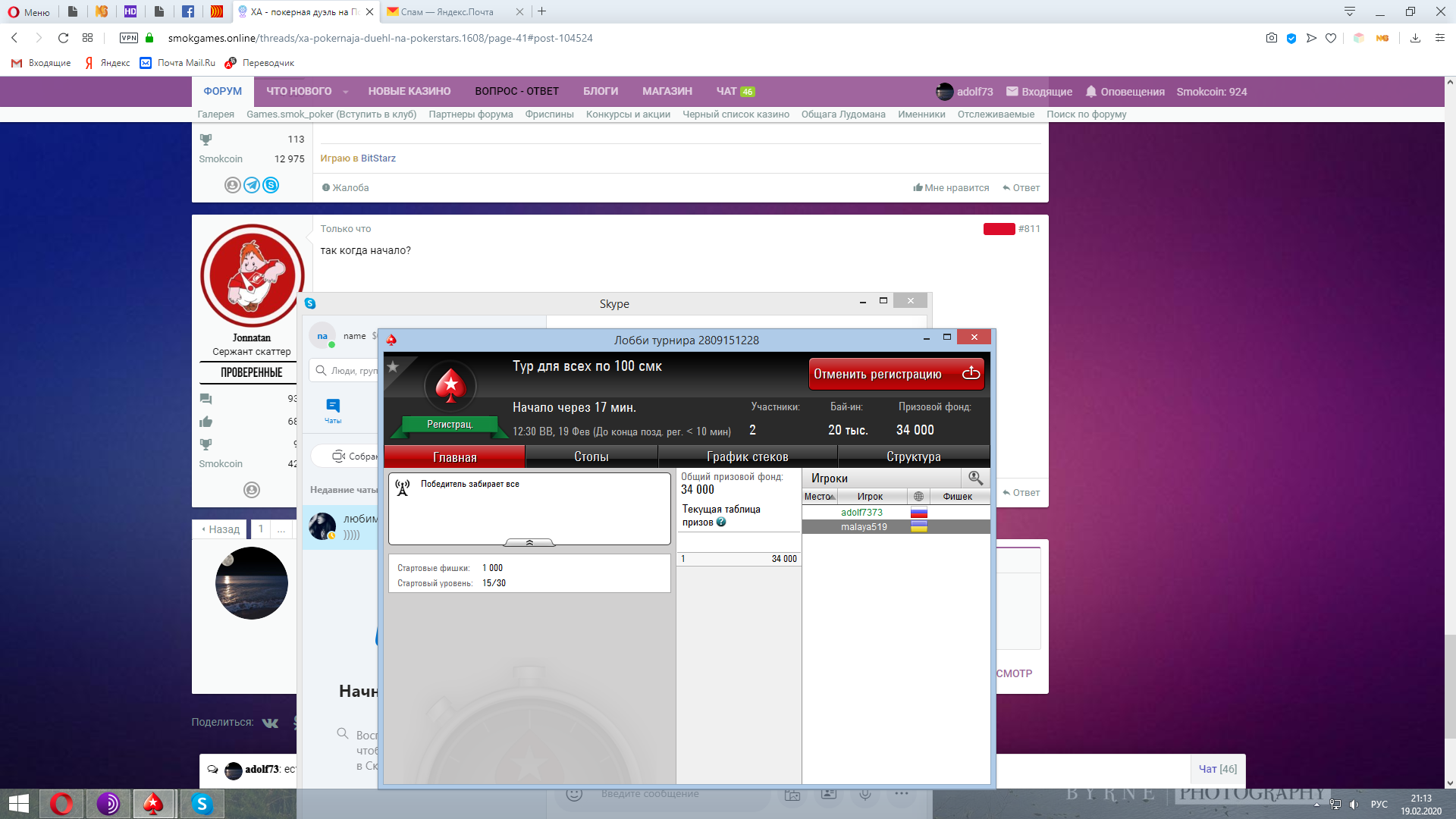
Task: Open the ad blocker shield icon
Action: tap(1291, 38)
